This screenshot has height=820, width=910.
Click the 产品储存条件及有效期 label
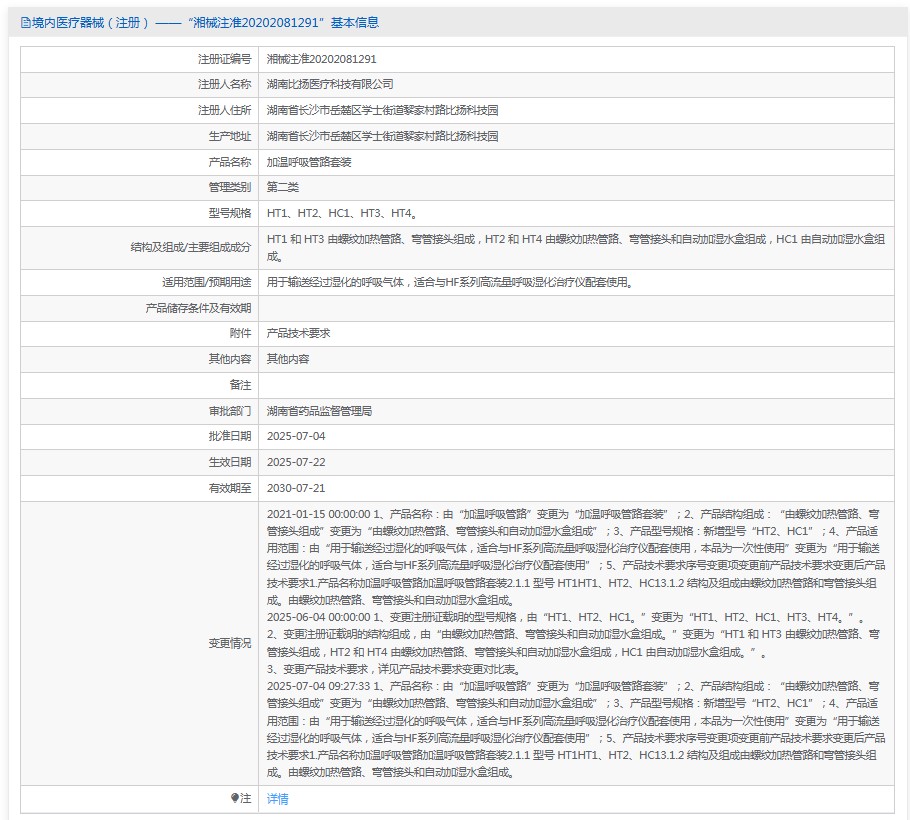[x=198, y=308]
